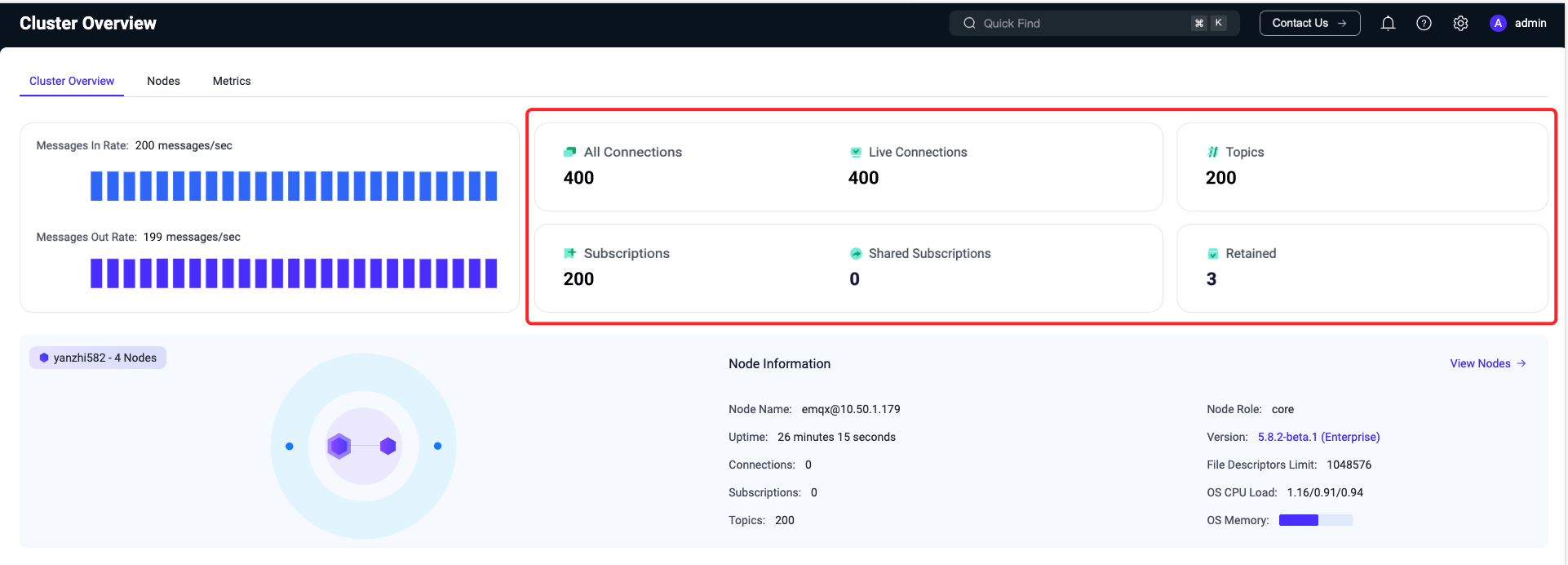Click the All Connections icon

click(569, 152)
